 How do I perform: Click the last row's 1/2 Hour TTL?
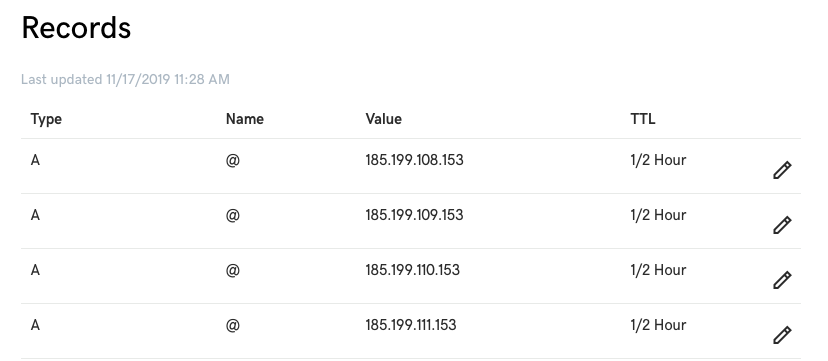[658, 325]
